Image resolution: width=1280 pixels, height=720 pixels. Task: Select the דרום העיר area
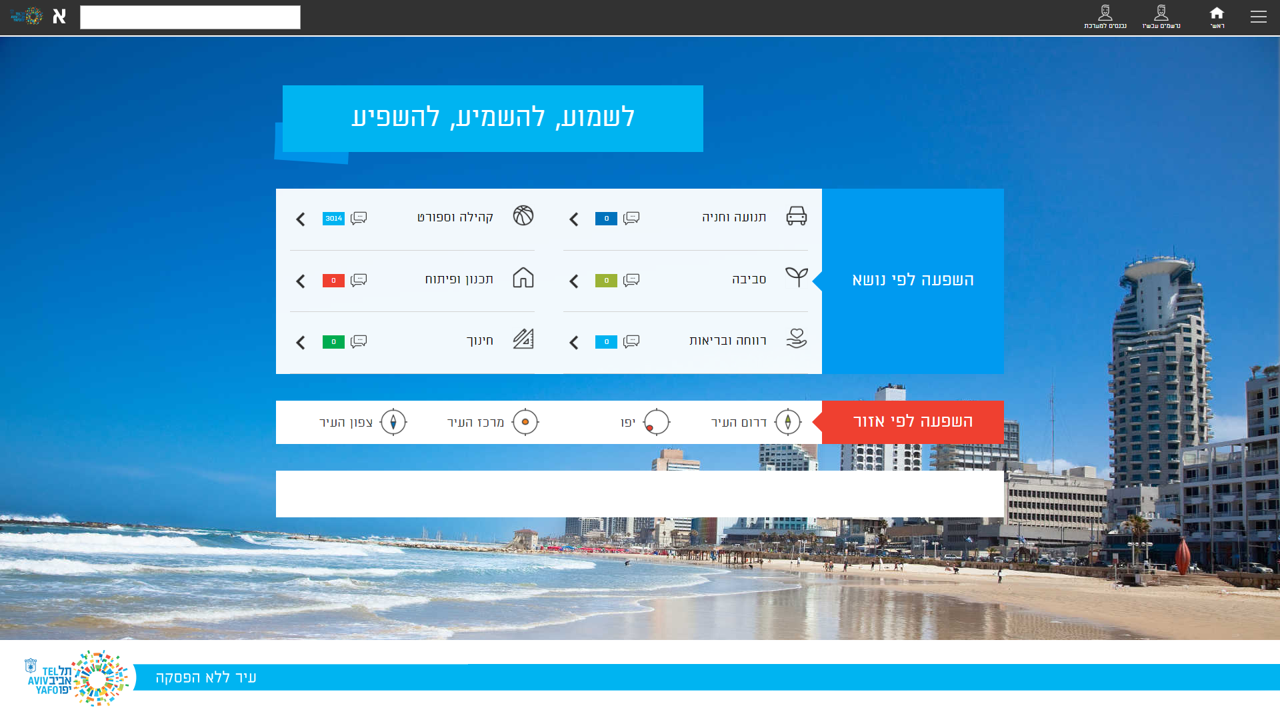pyautogui.click(x=739, y=423)
